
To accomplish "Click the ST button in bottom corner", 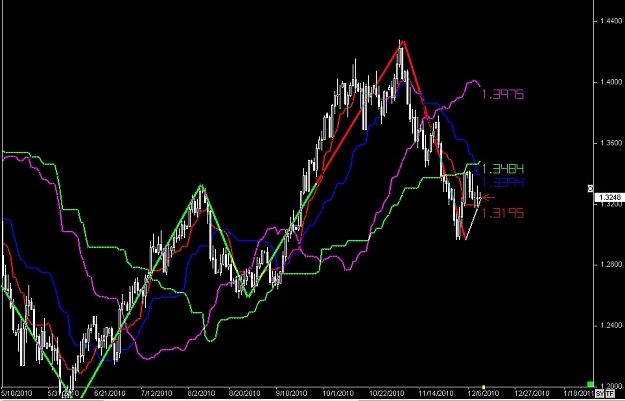I will click(599, 394).
